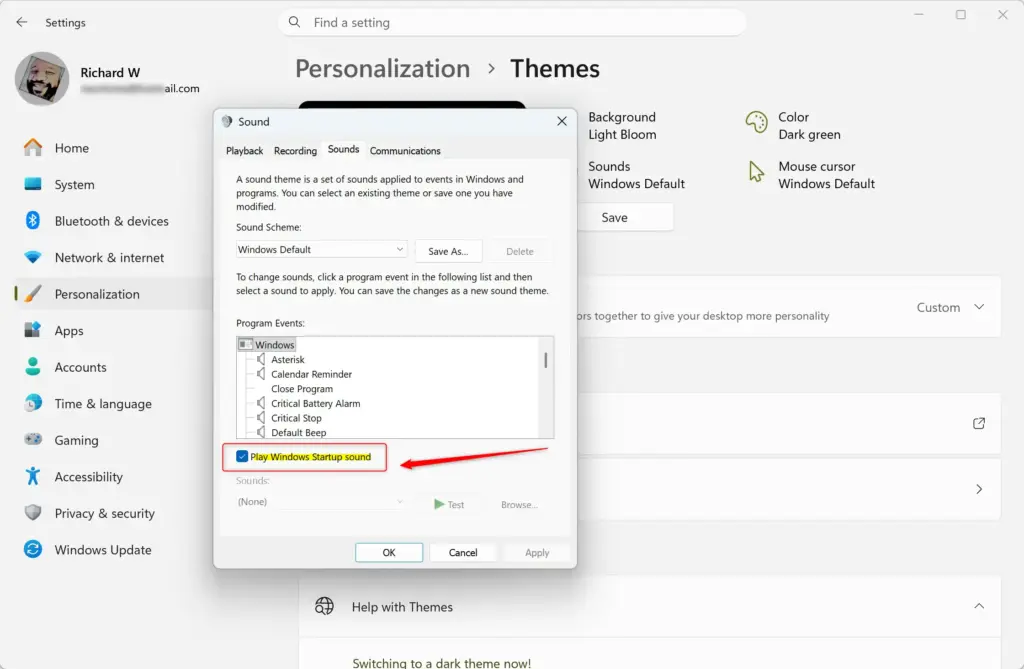Click the Bluetooth icon in sidebar
Screen dimensions: 1024x669
point(33,221)
